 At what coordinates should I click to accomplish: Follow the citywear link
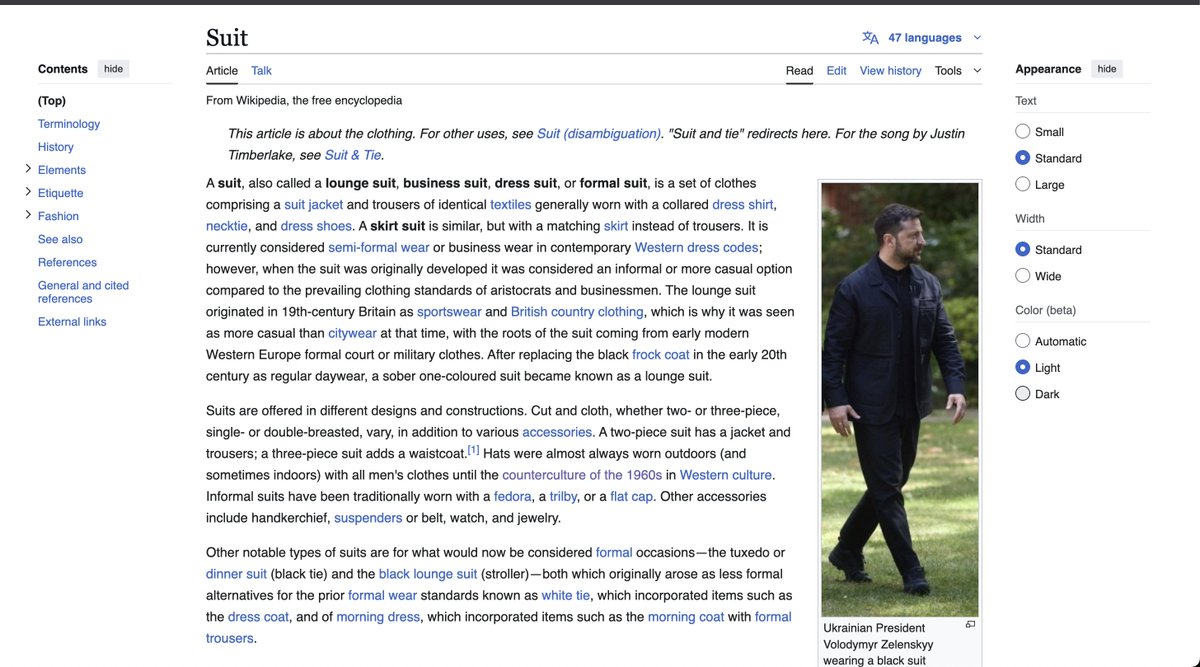coord(352,333)
